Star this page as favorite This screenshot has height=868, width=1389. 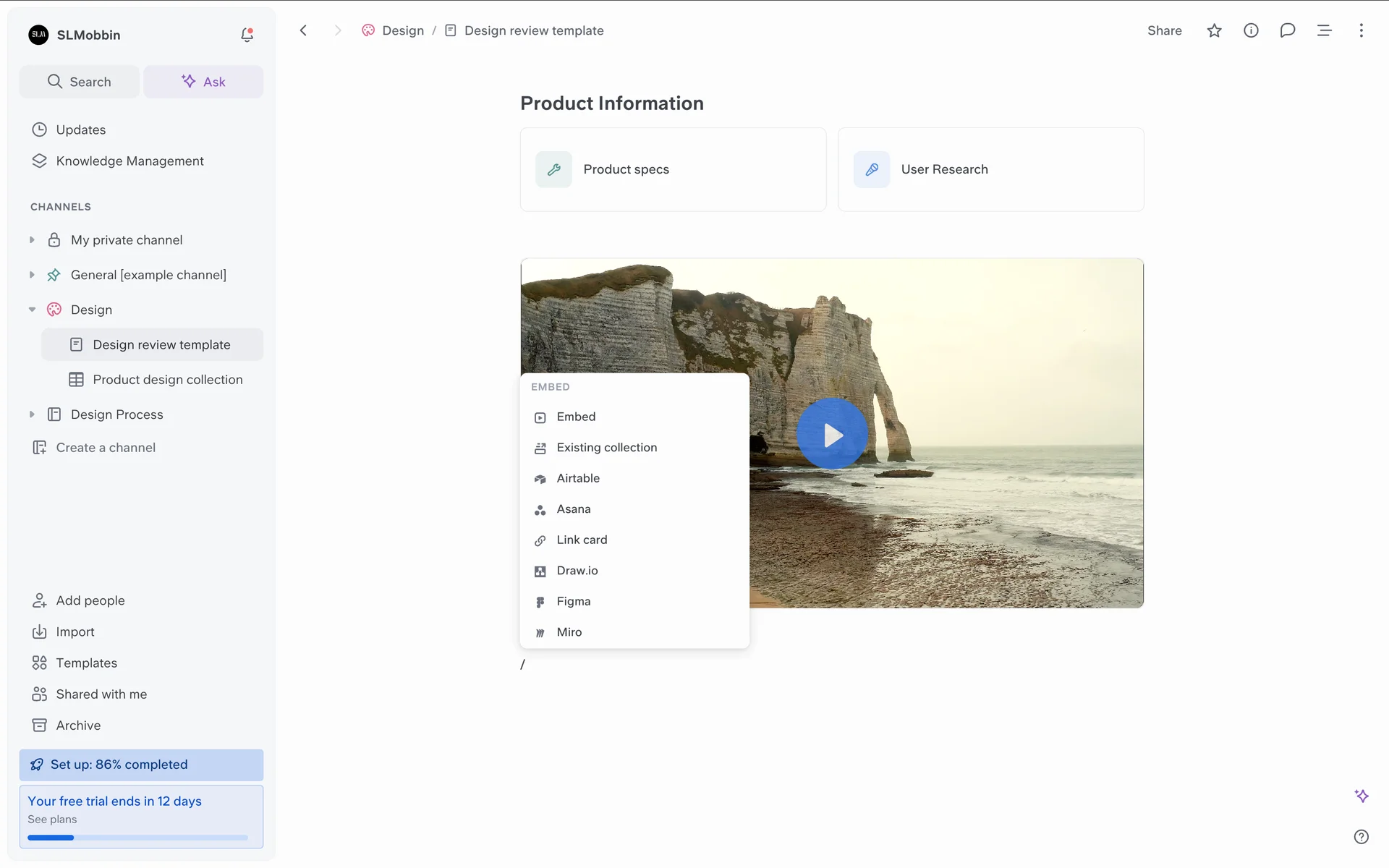pos(1214,30)
